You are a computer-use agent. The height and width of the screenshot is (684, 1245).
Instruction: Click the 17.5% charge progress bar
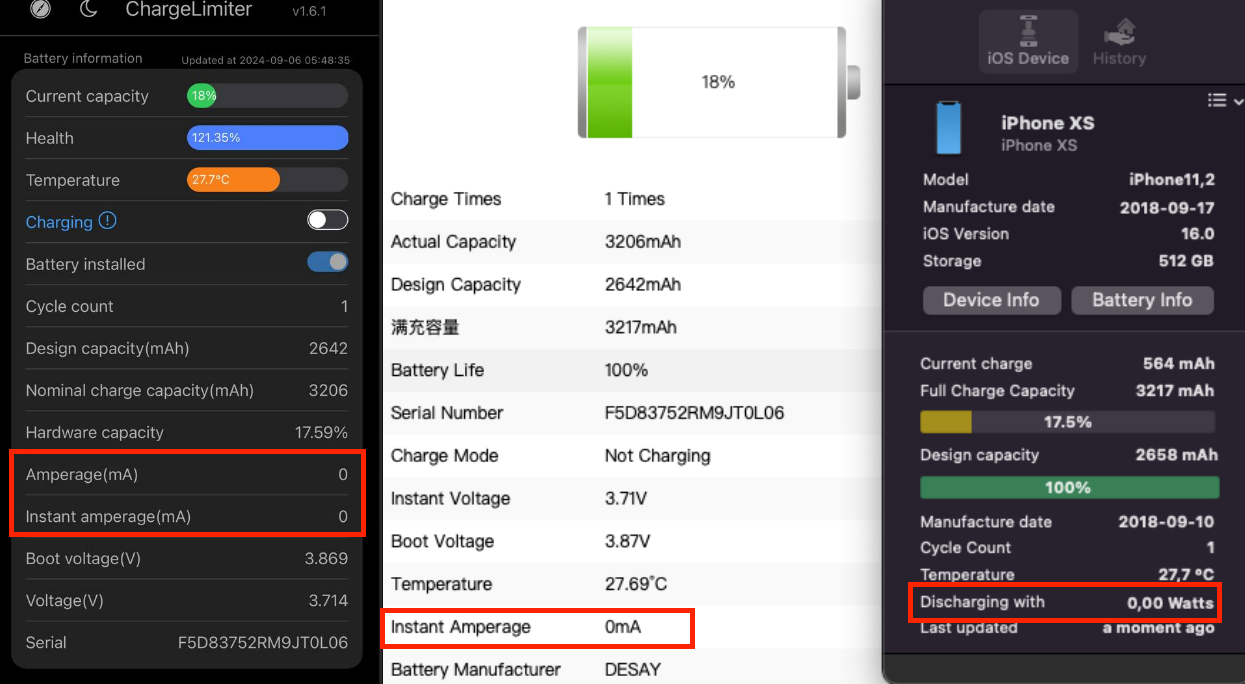(1068, 422)
